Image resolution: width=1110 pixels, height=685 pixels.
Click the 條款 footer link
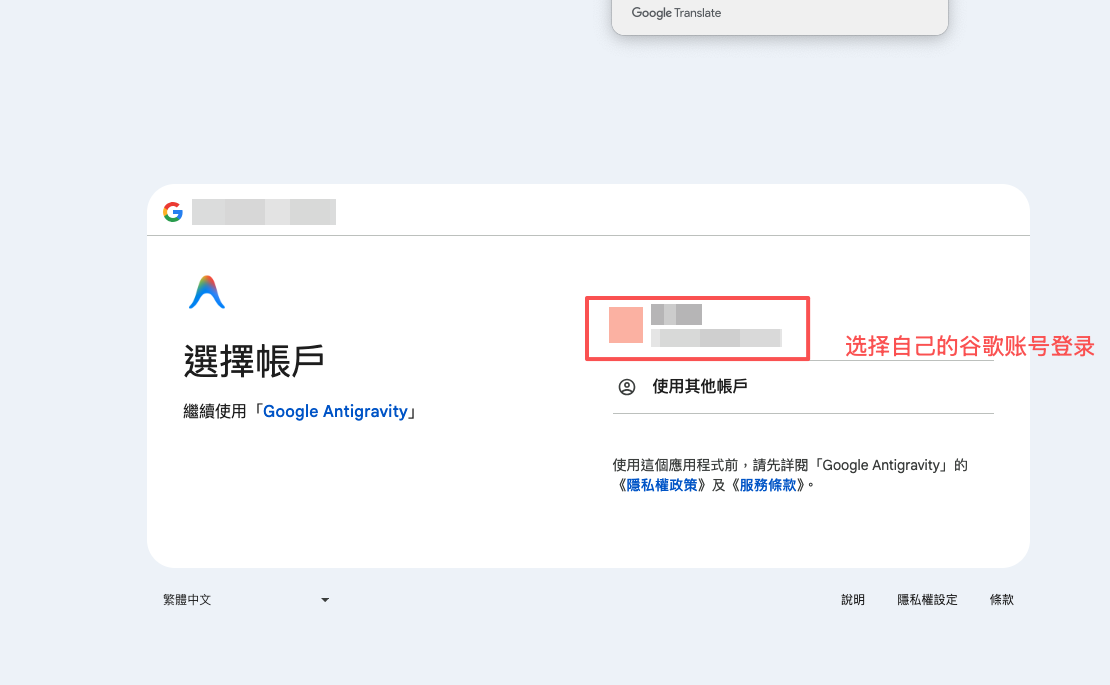tap(1001, 599)
